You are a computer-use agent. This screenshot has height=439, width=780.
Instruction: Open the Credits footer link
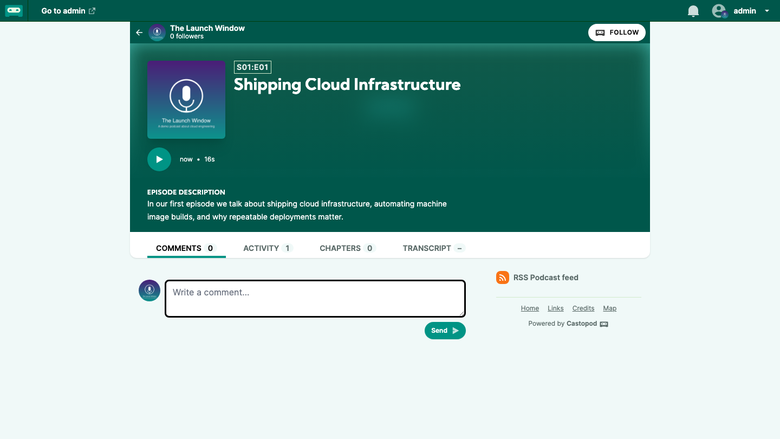583,308
